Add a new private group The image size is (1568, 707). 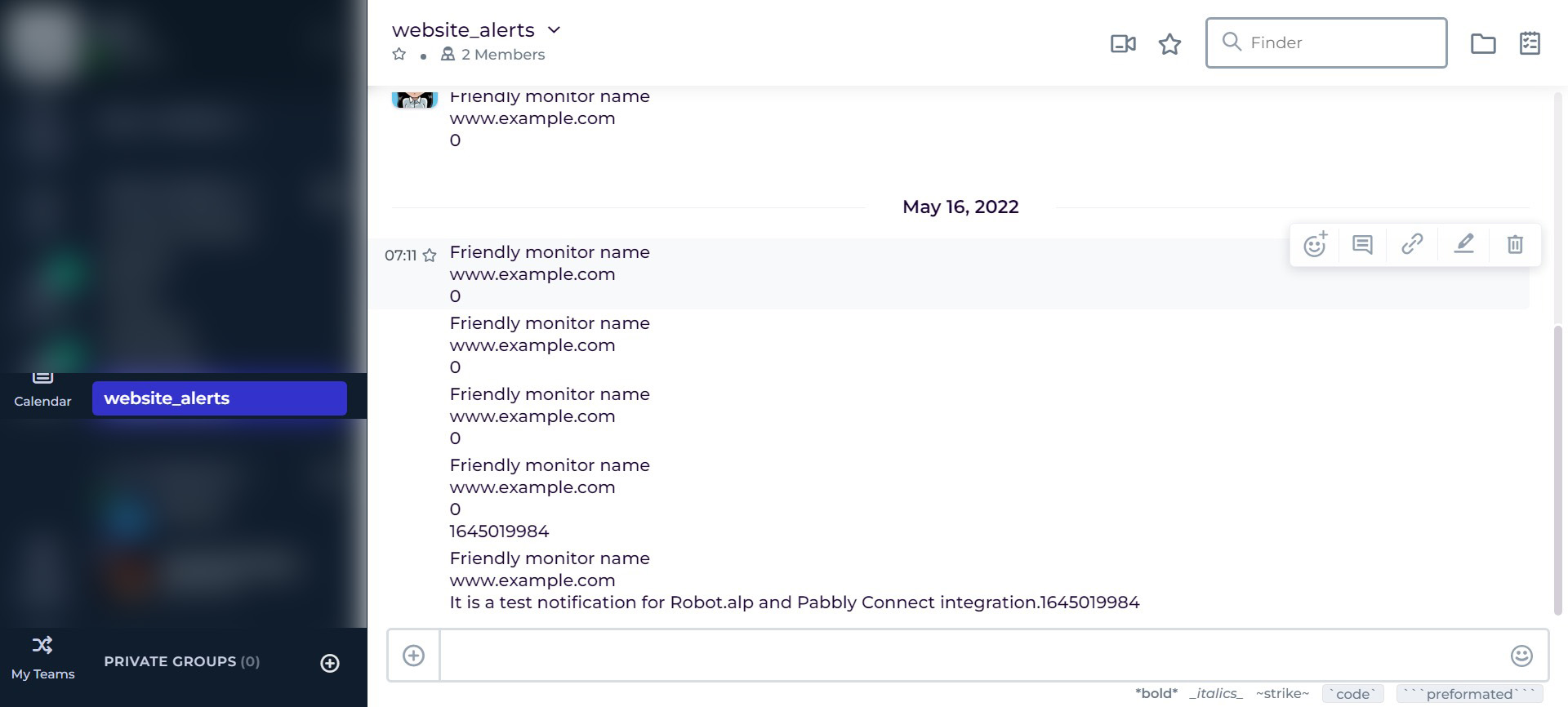click(330, 663)
